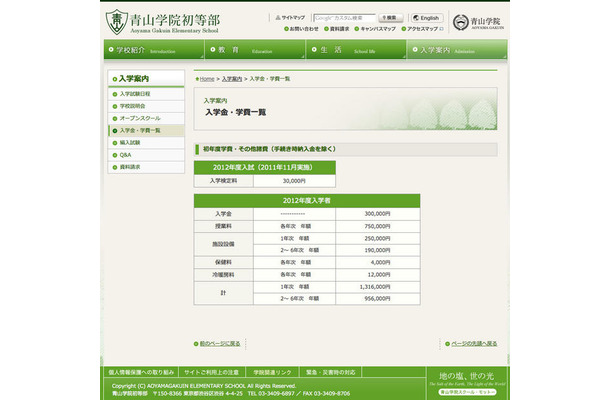The width and height of the screenshot is (610, 400).
Task: Open 生活 School life menu
Action: click(356, 50)
